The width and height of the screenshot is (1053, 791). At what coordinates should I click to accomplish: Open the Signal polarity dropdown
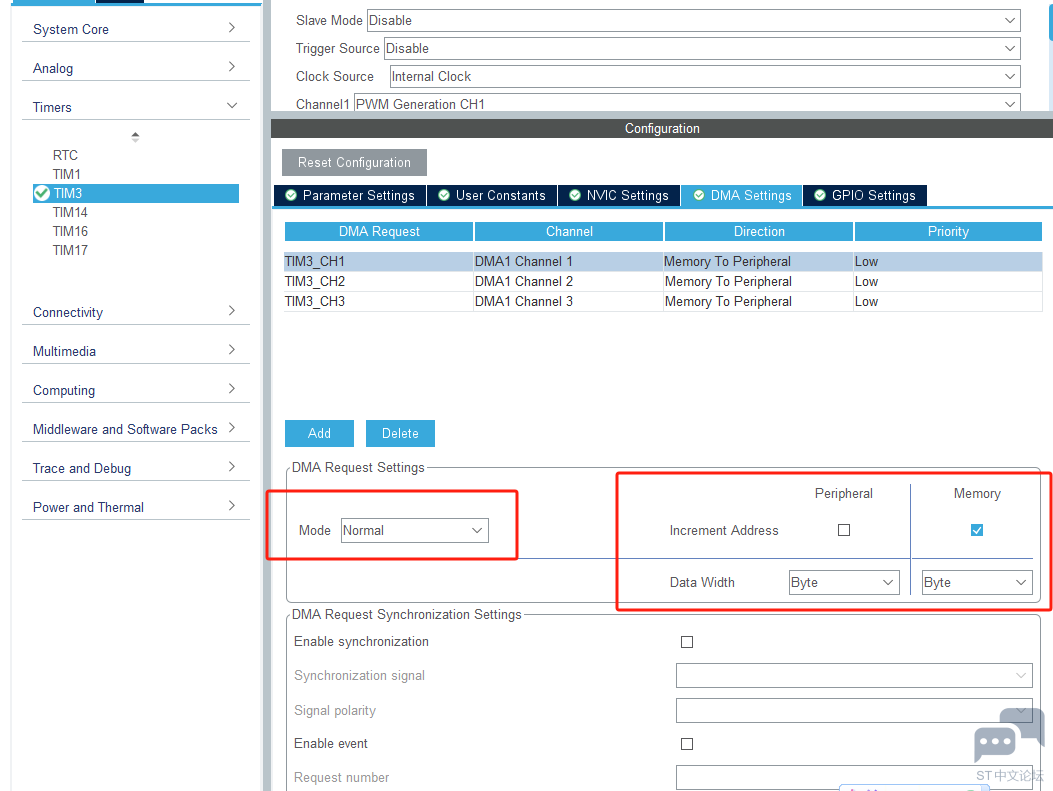coord(854,710)
